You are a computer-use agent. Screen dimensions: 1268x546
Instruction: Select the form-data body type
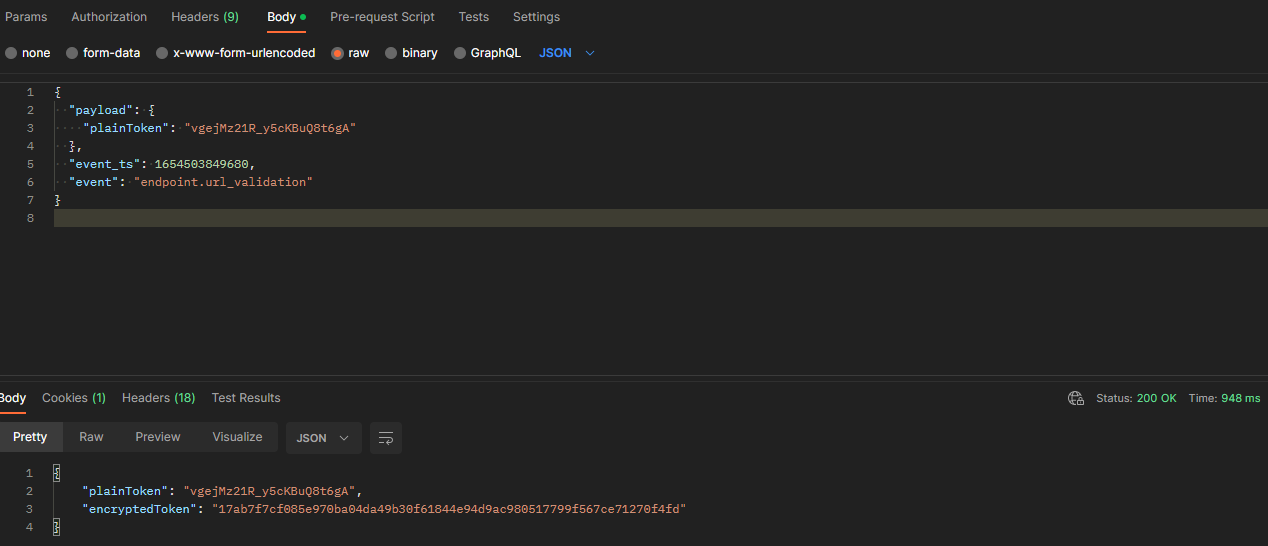pyautogui.click(x=103, y=53)
